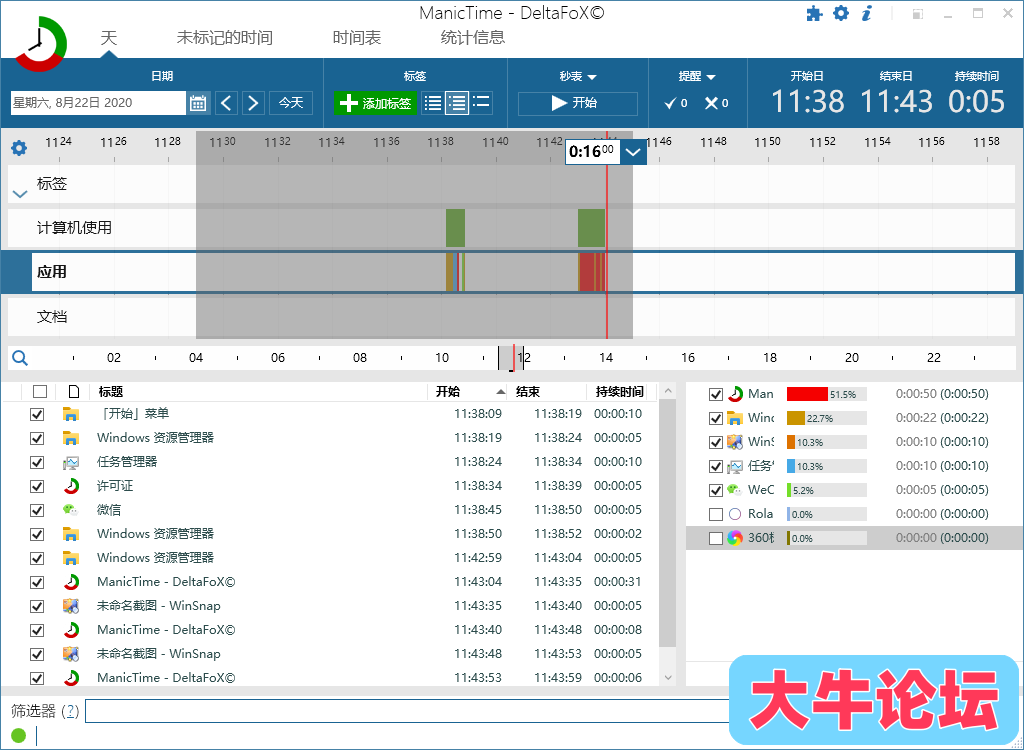Open timeline settings gear icon
This screenshot has width=1024, height=750.
point(20,148)
